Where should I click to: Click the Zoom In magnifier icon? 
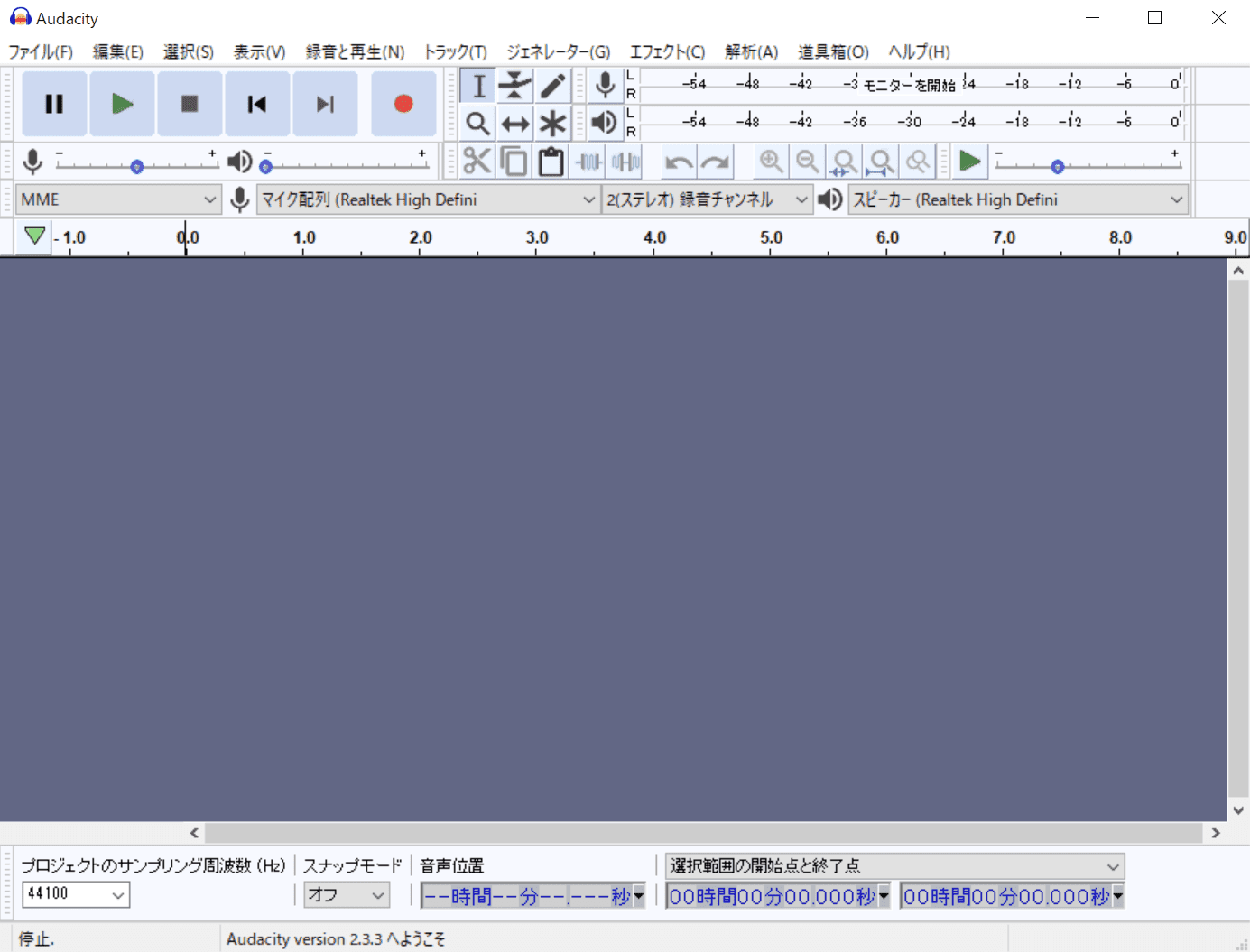tap(771, 162)
